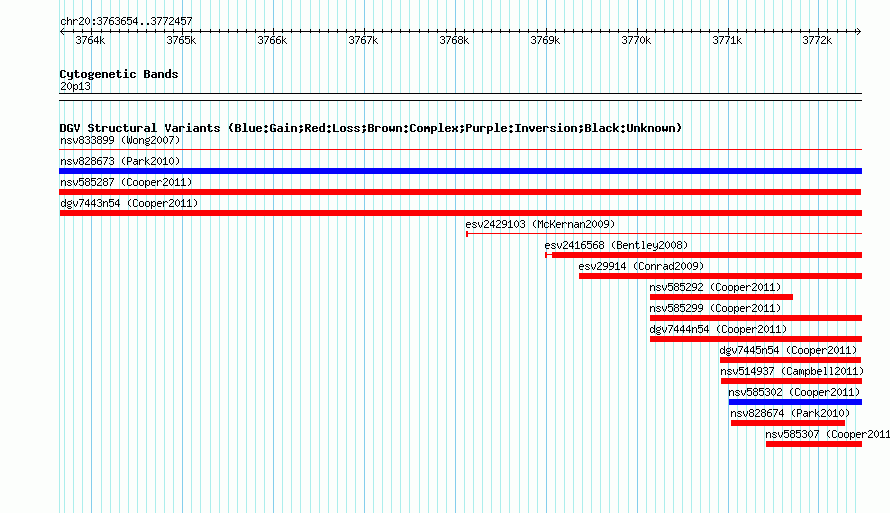Click the nsv585302 blue gain bar
890x513 pixels.
coord(795,402)
